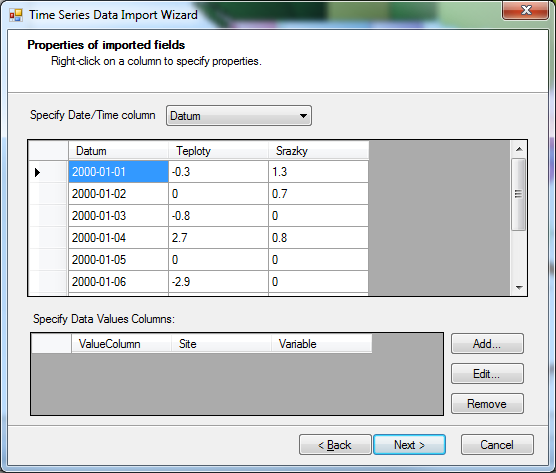Click the row header with the current-row arrow
This screenshot has height=473, width=556.
48,172
